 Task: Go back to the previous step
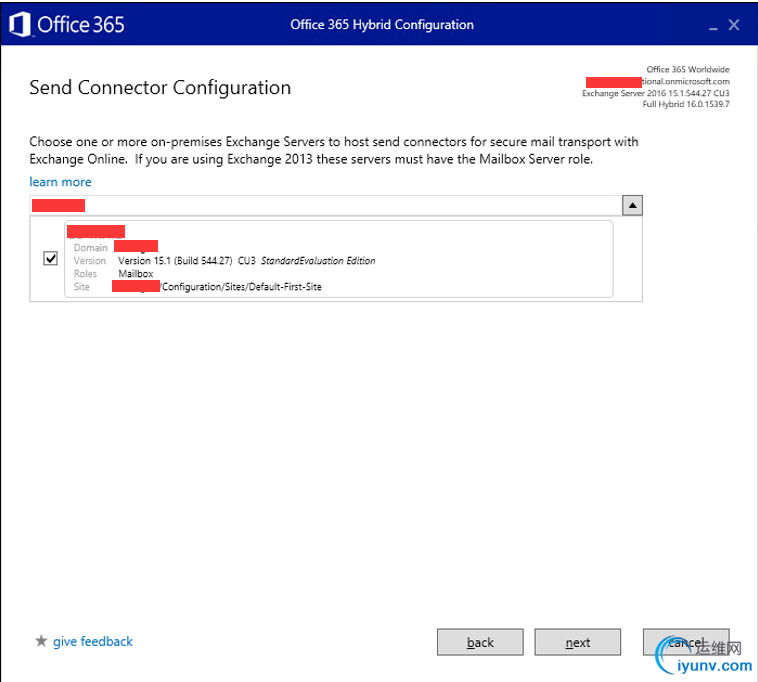tap(480, 642)
